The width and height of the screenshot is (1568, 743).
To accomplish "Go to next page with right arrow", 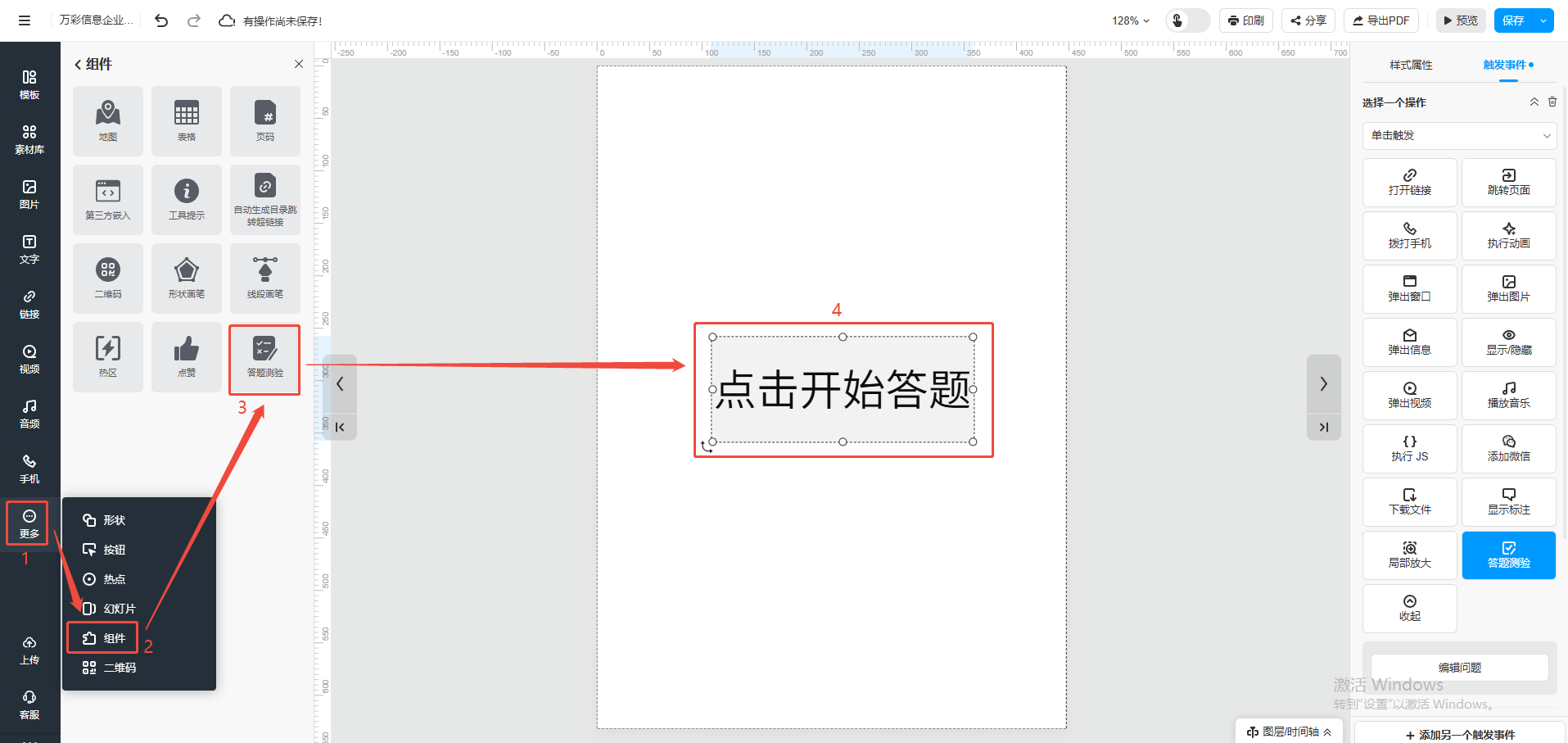I will click(x=1323, y=384).
